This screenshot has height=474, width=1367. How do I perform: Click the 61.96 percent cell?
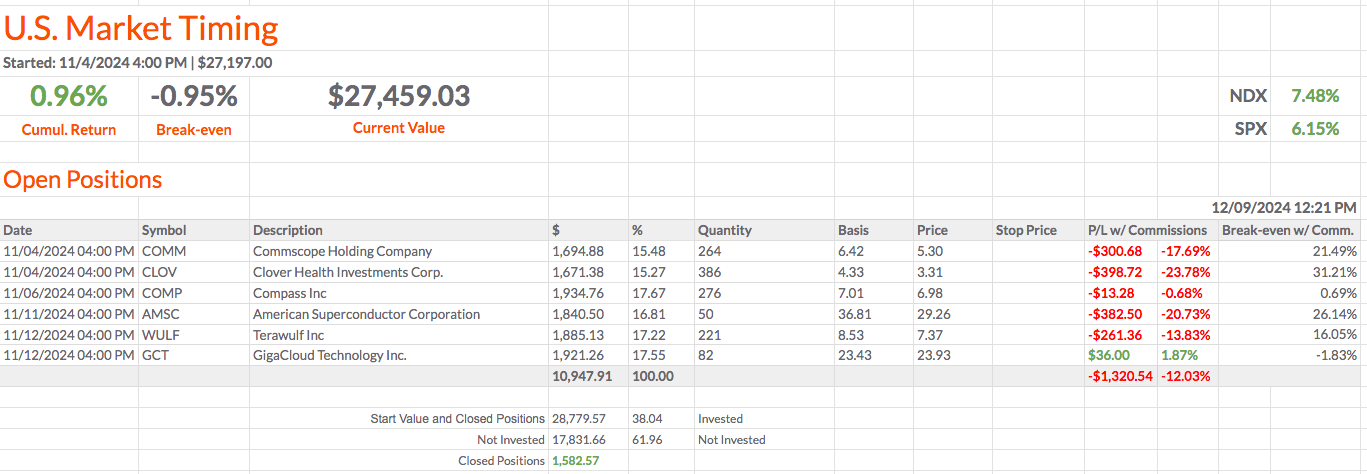[x=648, y=440]
